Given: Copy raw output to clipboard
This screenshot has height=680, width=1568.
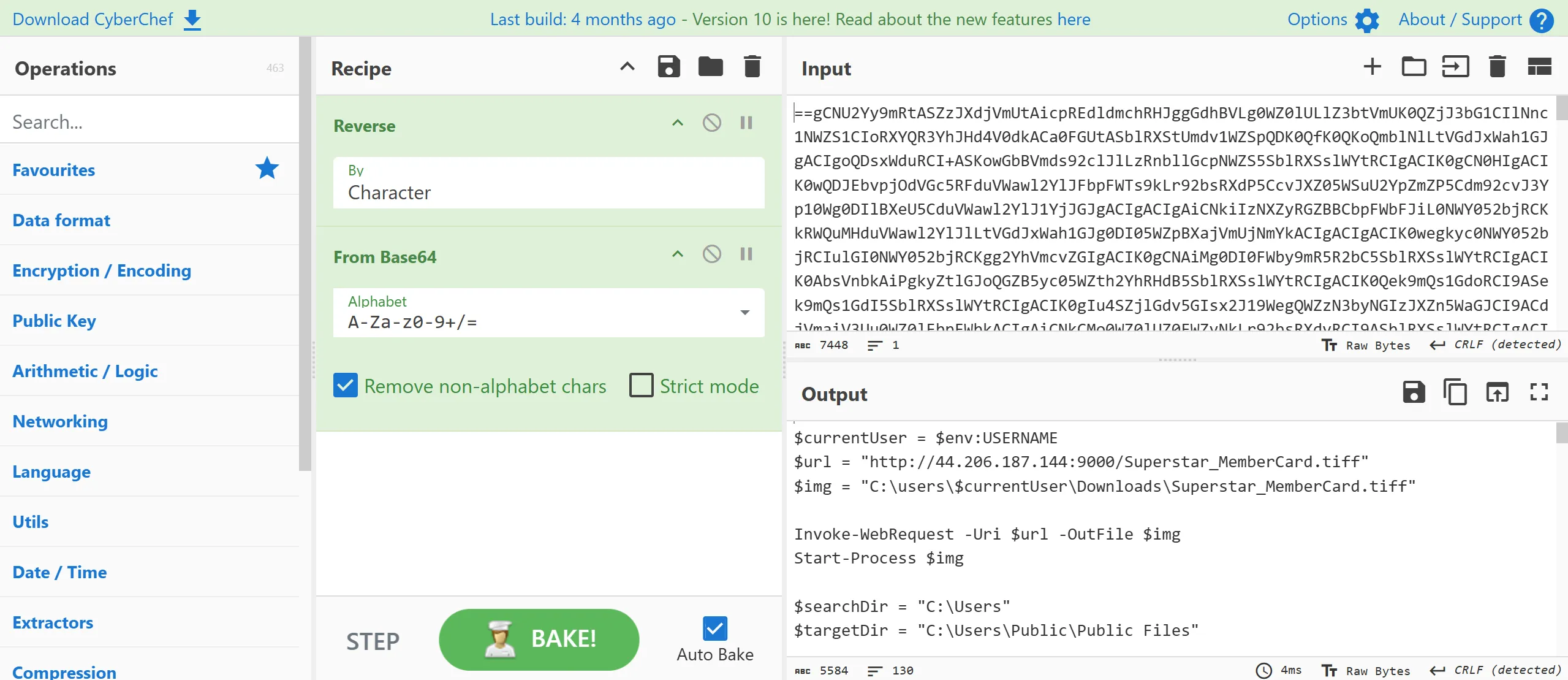Looking at the screenshot, I should click(x=1455, y=392).
